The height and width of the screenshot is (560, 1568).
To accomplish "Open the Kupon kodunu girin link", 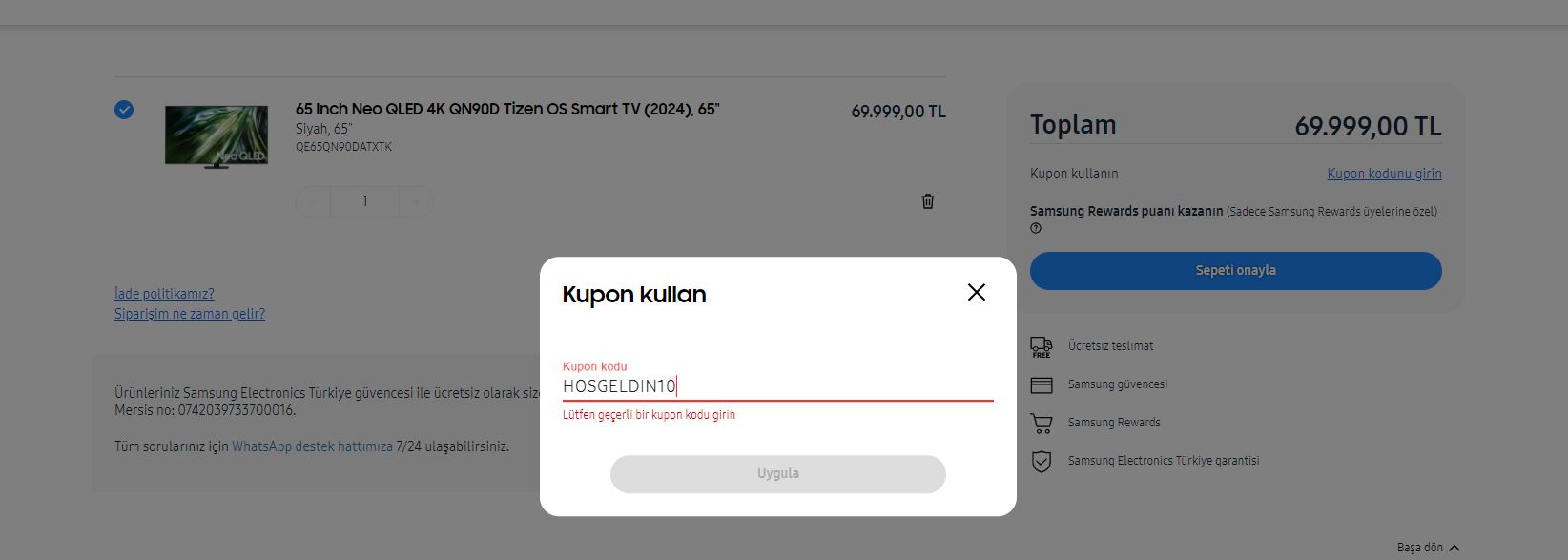I will (x=1384, y=174).
